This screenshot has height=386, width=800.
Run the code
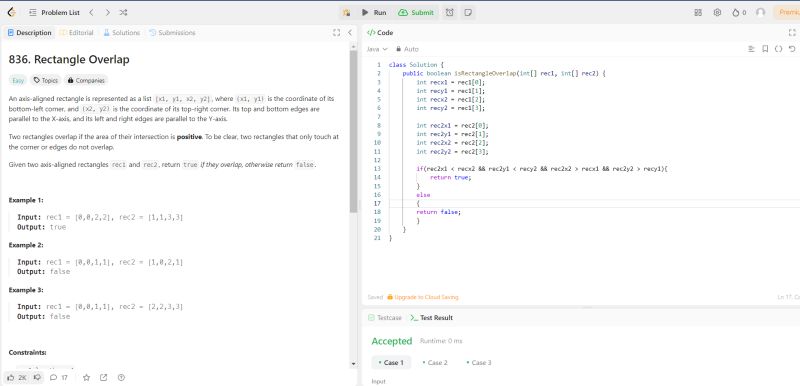[x=374, y=13]
